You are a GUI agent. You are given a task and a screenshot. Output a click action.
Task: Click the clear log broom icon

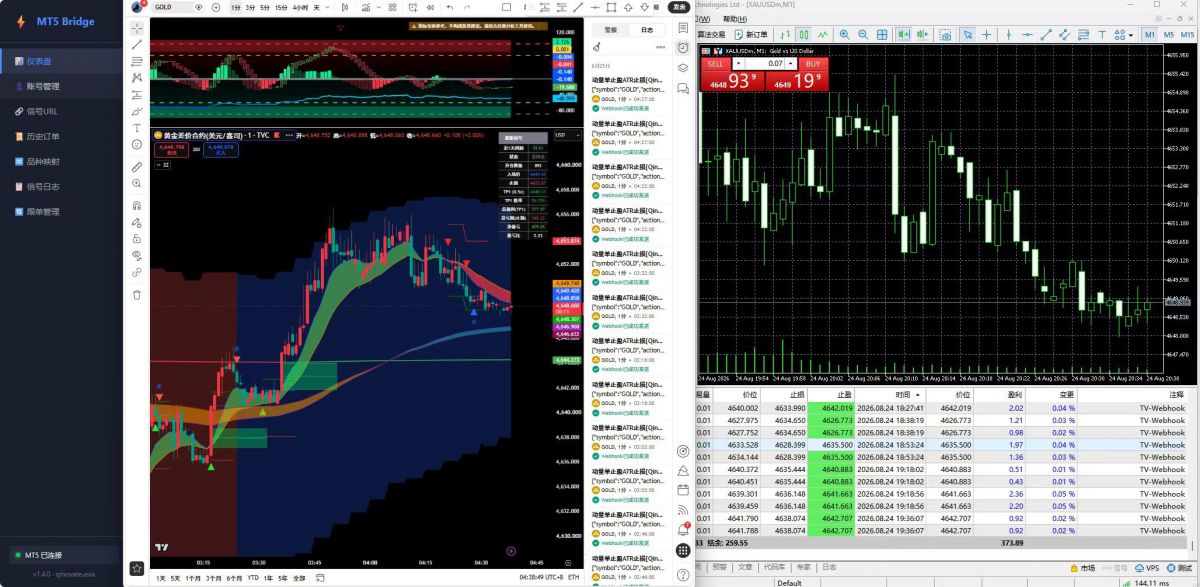click(x=597, y=47)
